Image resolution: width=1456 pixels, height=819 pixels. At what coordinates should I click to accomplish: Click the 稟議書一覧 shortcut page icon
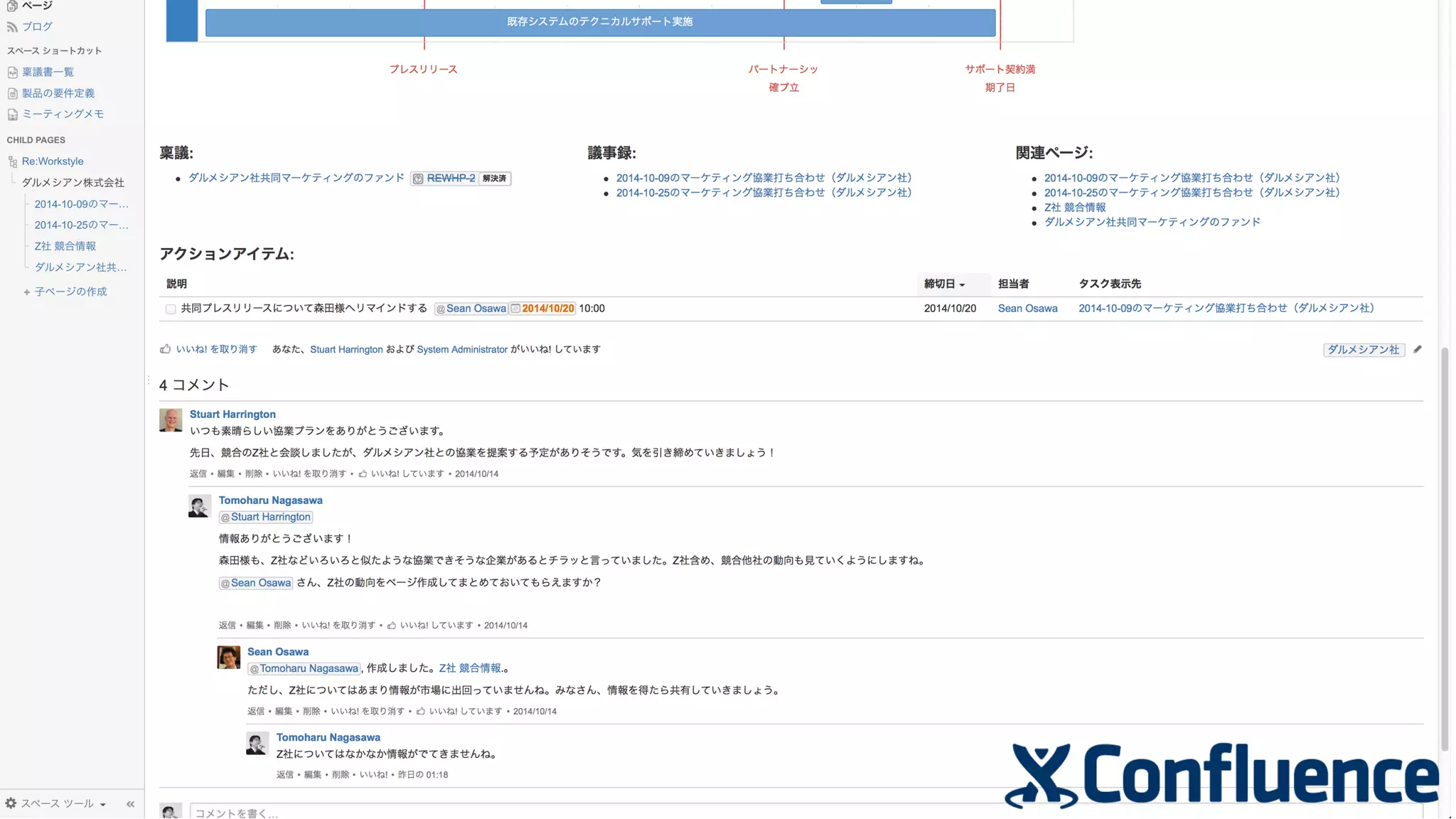click(12, 73)
